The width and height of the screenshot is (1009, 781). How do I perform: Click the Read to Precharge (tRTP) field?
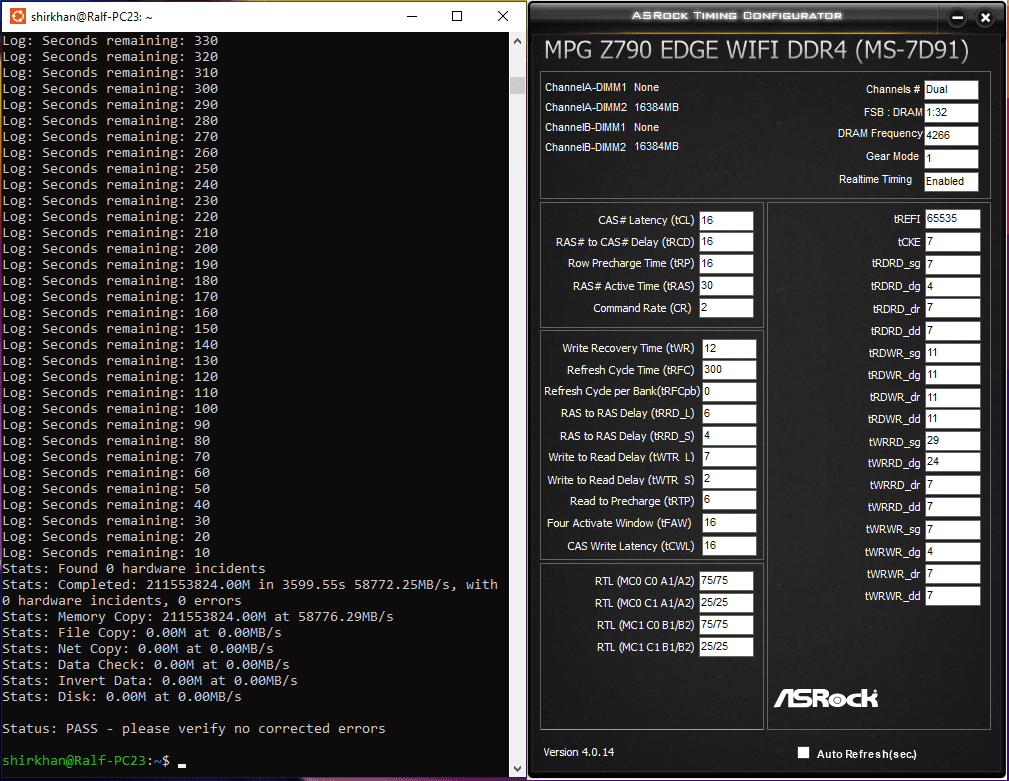(x=729, y=501)
